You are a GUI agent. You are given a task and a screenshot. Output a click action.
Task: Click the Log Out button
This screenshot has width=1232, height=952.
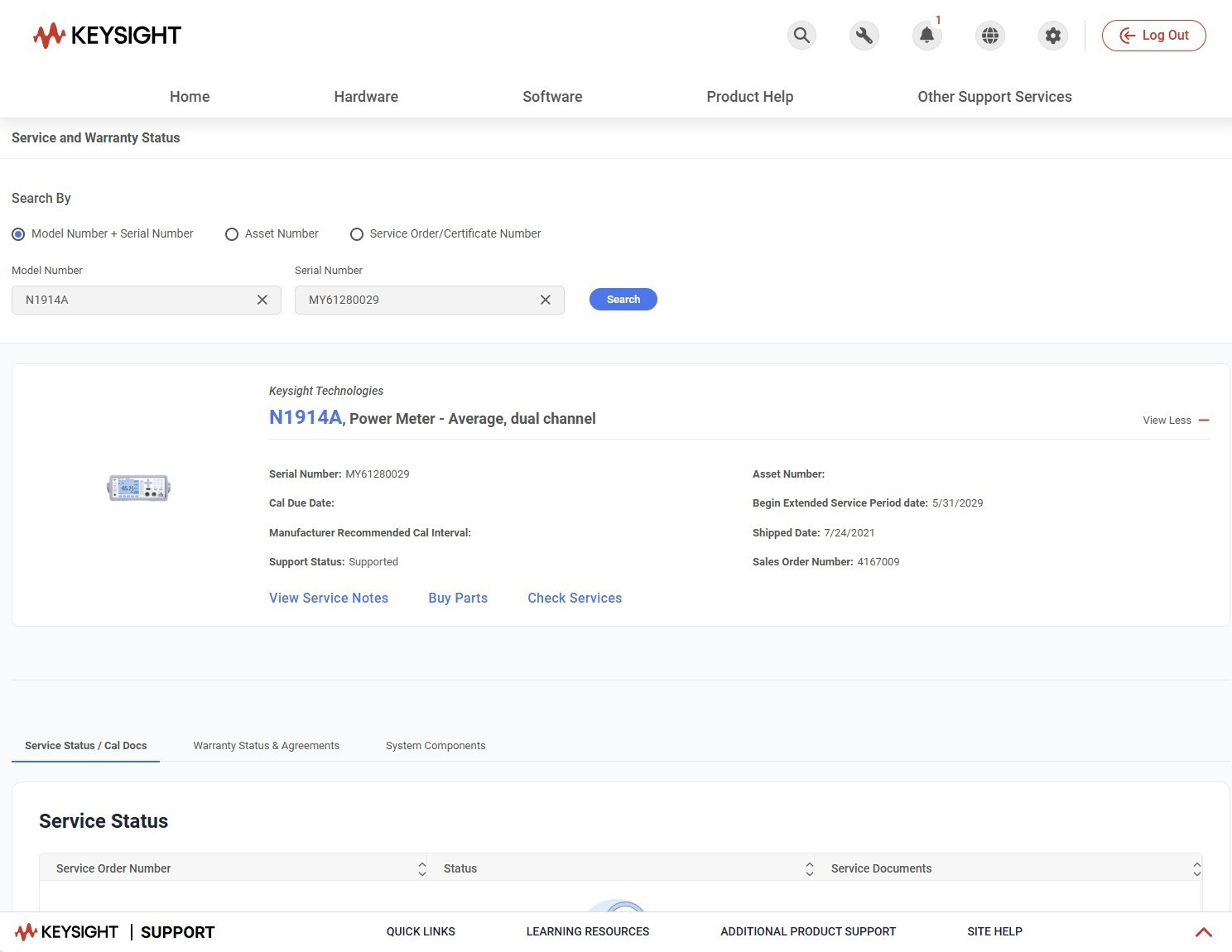coord(1154,36)
